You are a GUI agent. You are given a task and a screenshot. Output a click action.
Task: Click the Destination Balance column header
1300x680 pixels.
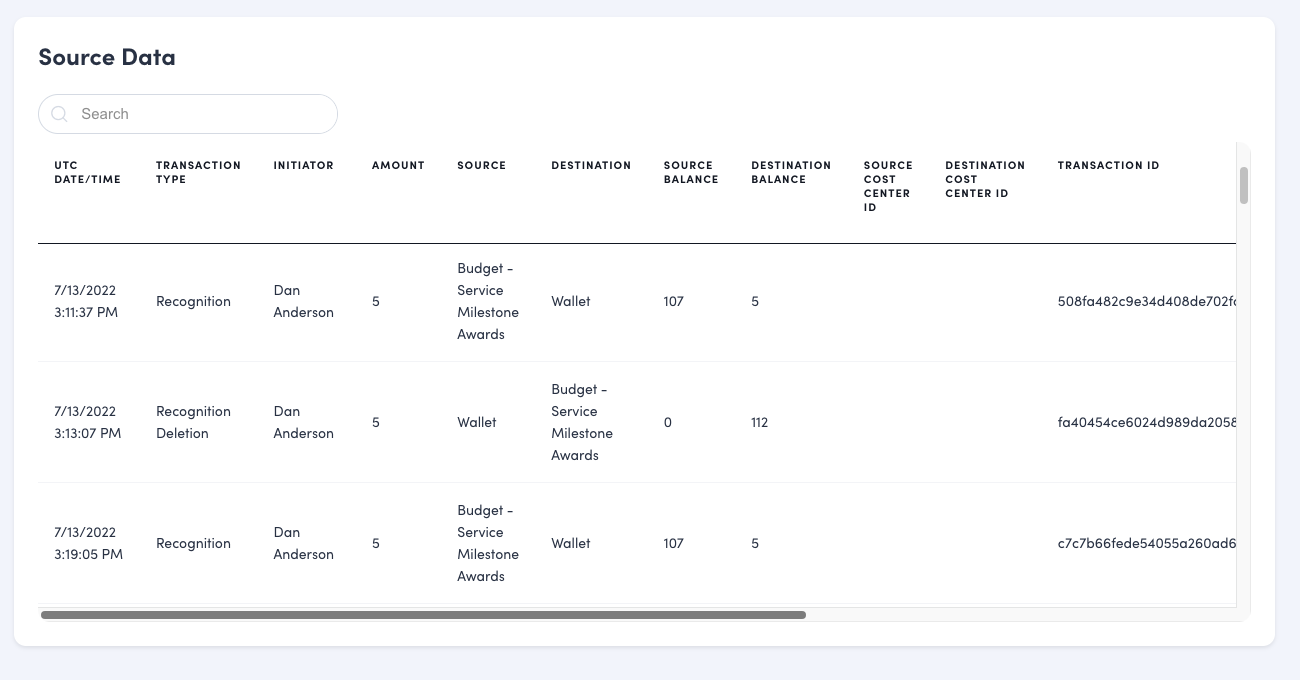pos(791,172)
